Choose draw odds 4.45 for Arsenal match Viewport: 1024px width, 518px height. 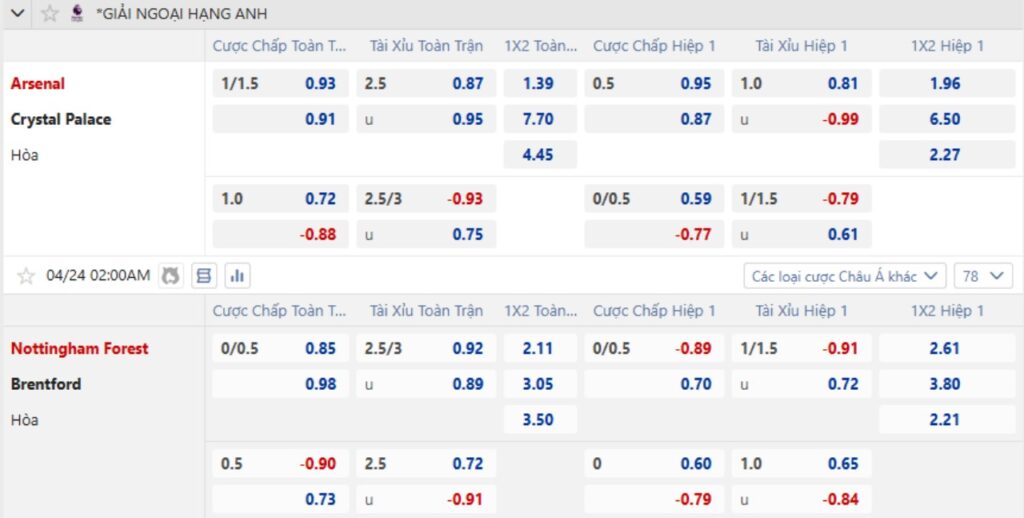tap(540, 155)
